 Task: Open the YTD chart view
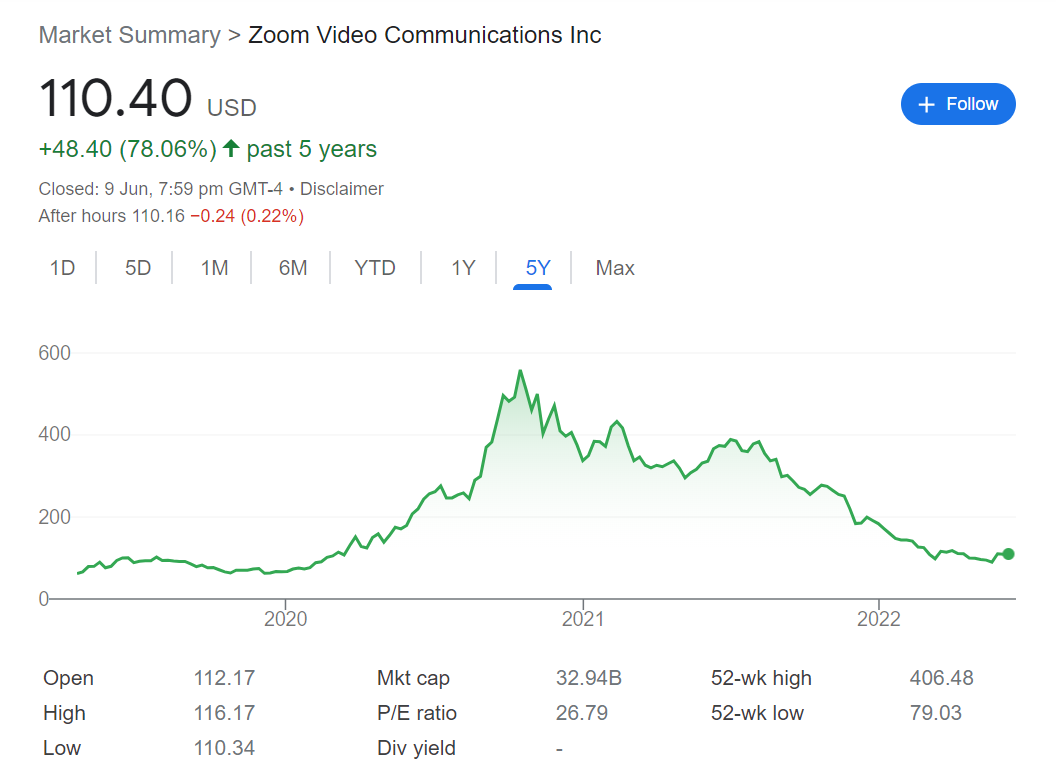pyautogui.click(x=375, y=268)
